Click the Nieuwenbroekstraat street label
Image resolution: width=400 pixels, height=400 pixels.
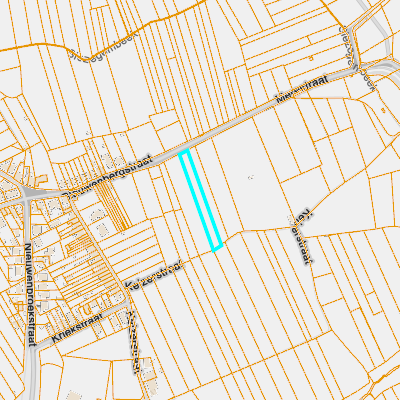coord(30,295)
